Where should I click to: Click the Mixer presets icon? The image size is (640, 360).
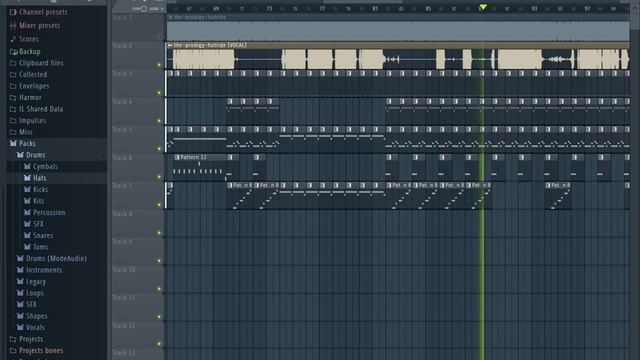coord(13,26)
